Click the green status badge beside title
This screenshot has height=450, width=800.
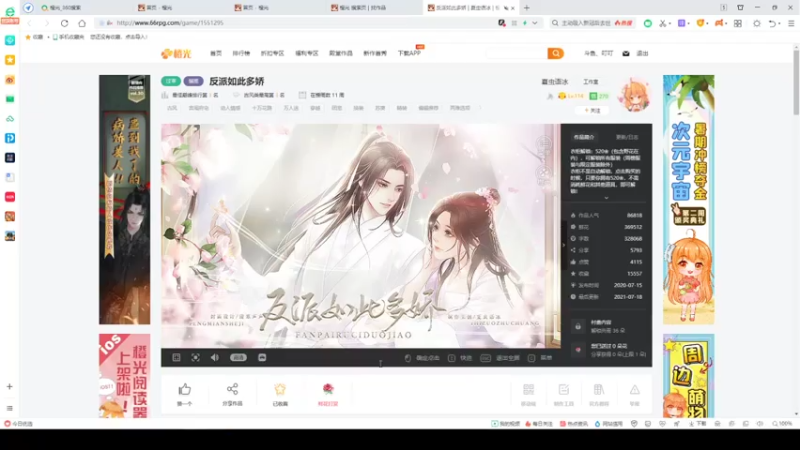point(171,81)
